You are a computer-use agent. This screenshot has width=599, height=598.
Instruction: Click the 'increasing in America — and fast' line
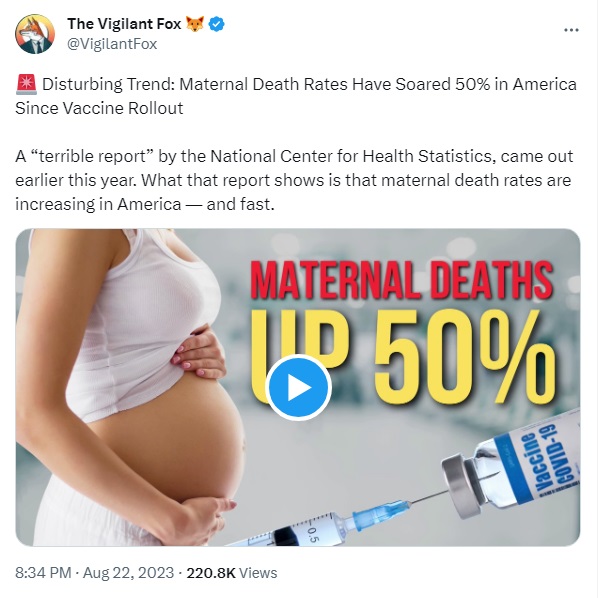[x=145, y=204]
